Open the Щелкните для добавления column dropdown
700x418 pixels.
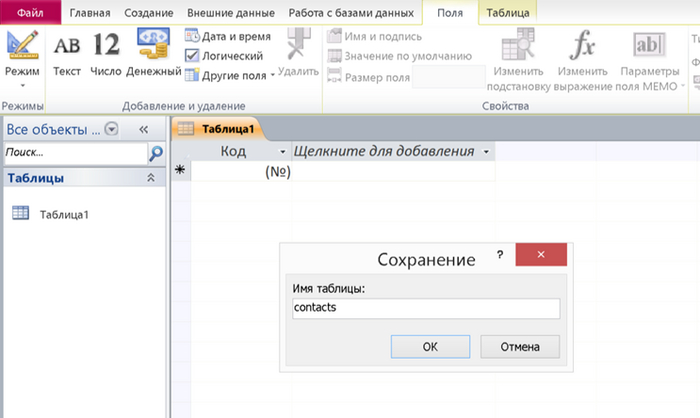[x=486, y=151]
